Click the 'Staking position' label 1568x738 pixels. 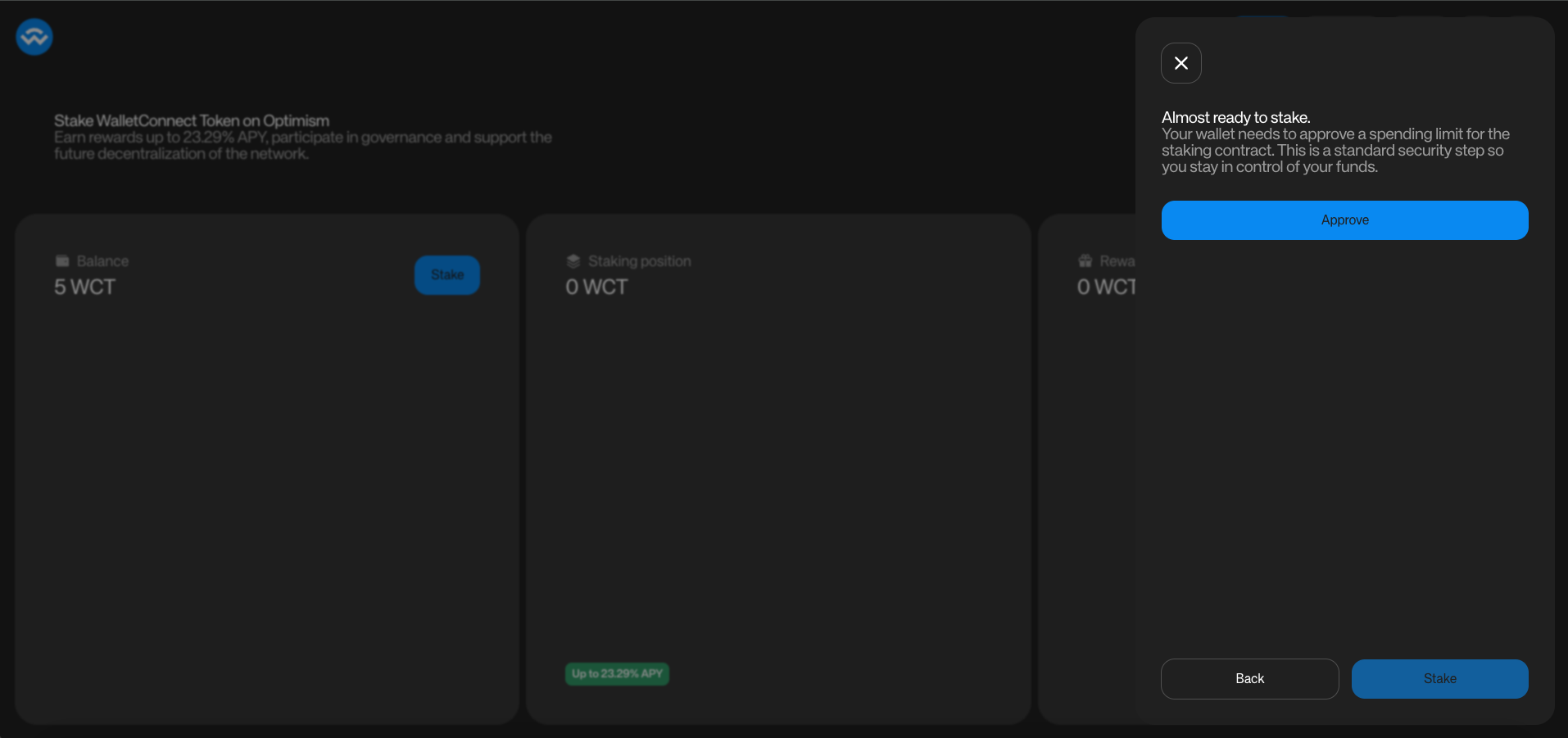[640, 261]
